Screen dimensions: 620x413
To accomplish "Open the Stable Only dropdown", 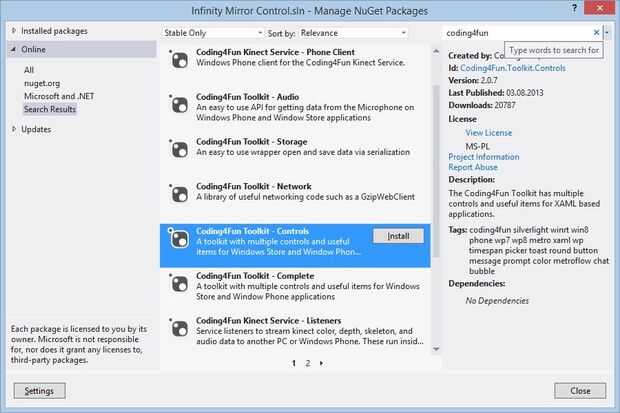I will pos(213,33).
